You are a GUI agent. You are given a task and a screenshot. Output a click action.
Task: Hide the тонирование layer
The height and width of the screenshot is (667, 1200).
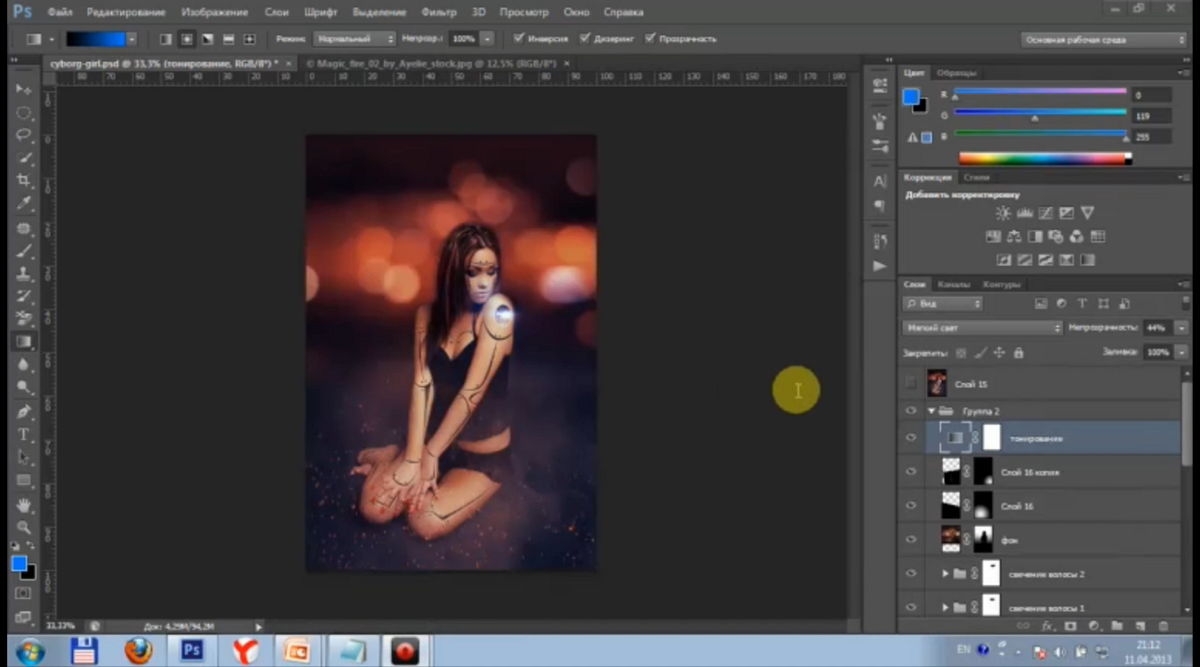(910, 438)
